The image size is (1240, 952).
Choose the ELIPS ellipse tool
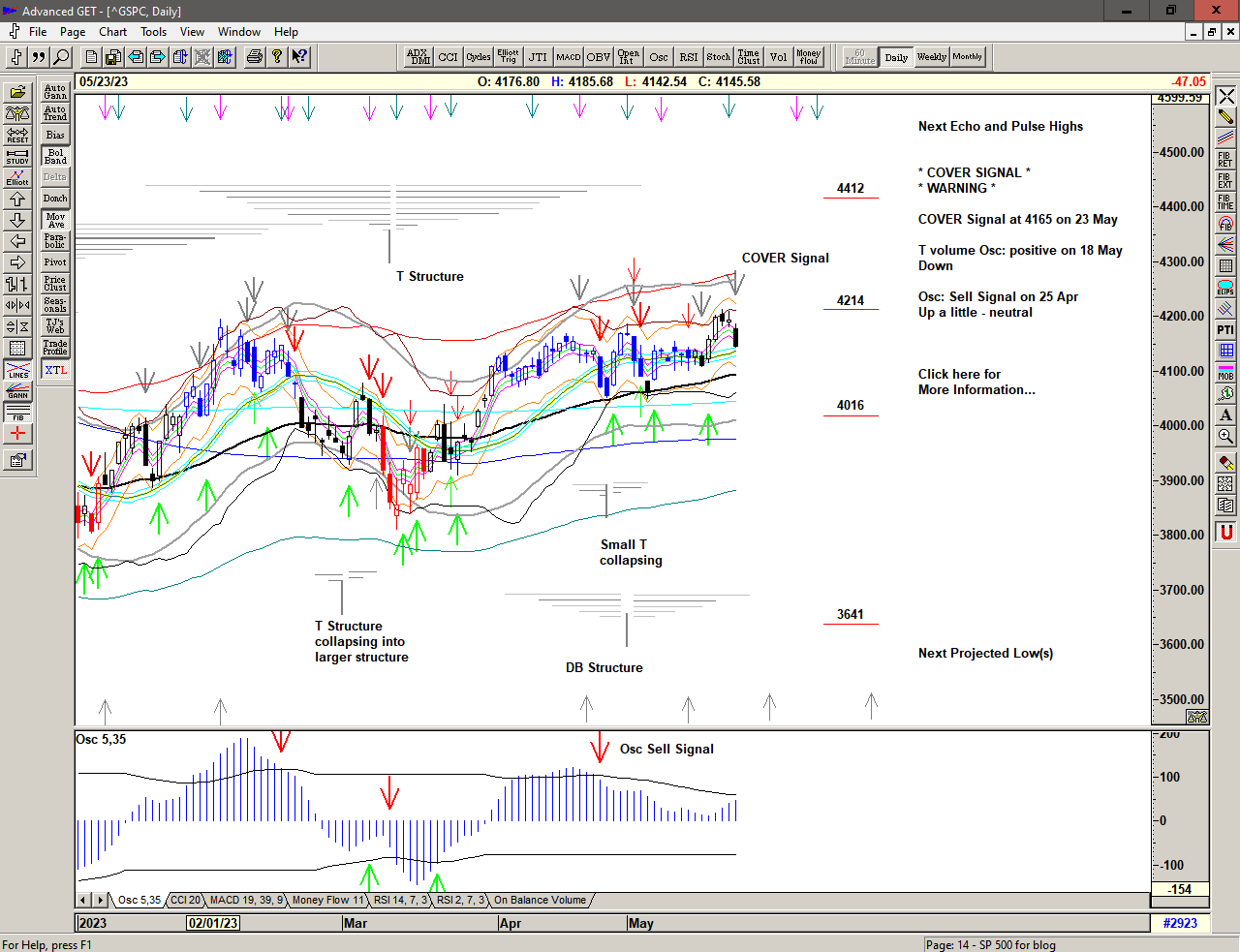1225,288
